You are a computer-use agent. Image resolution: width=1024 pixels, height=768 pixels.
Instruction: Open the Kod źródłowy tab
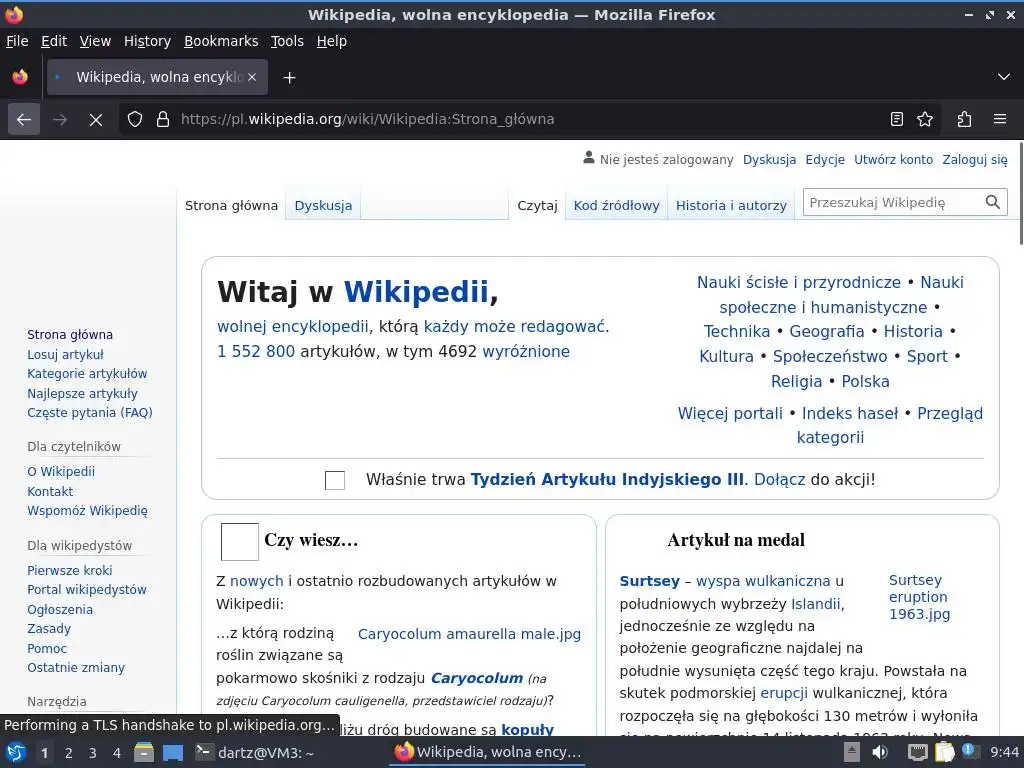616,206
